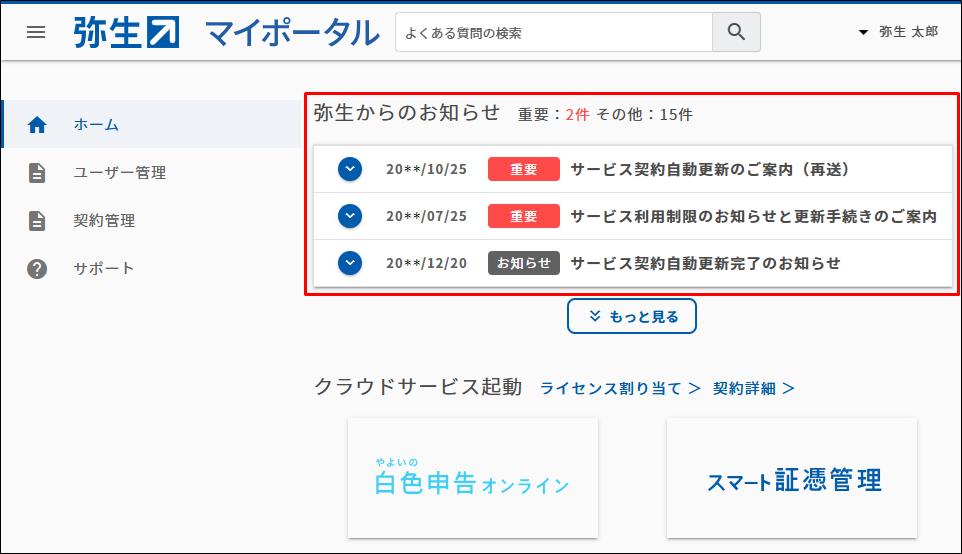The width and height of the screenshot is (962, 554).
Task: Click the FAQ search input field
Action: point(553,32)
